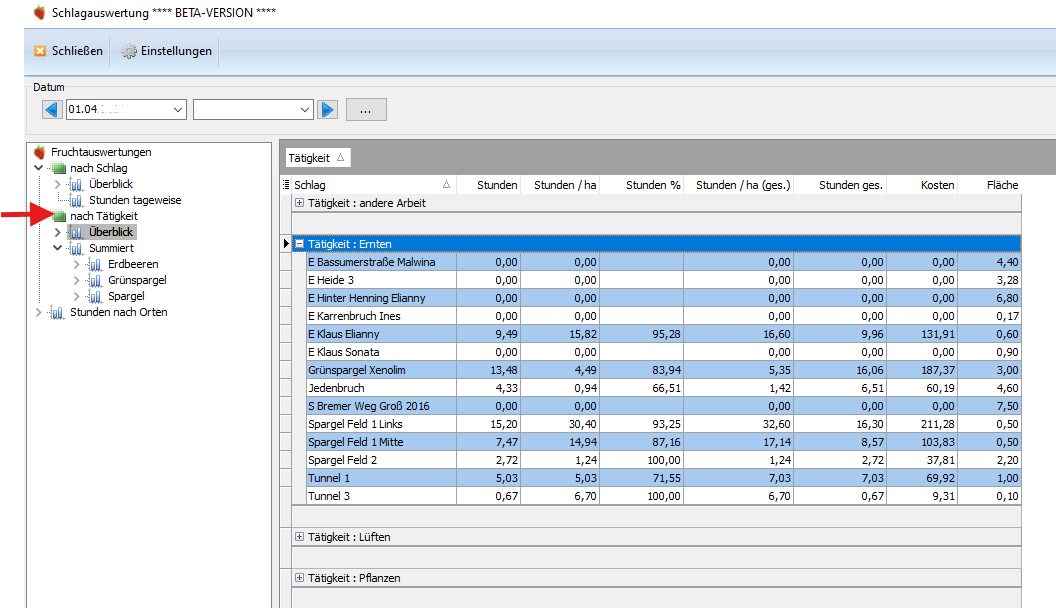1056x608 pixels.
Task: Select the Erdbeeren tree item
Action: [133, 264]
